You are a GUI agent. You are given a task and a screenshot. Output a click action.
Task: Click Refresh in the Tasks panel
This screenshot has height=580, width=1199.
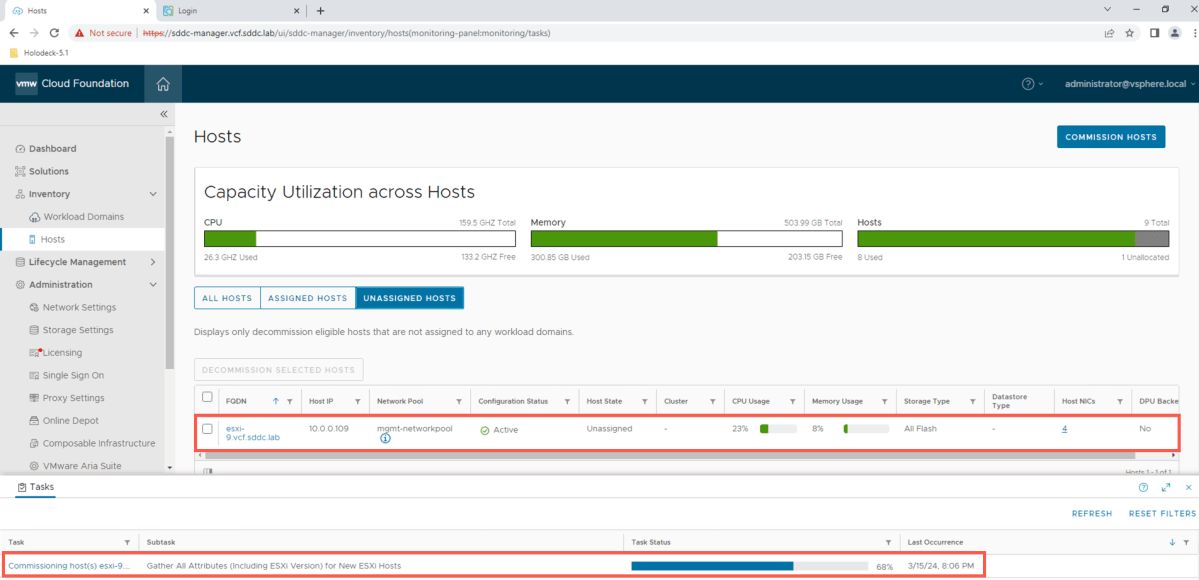click(x=1092, y=513)
